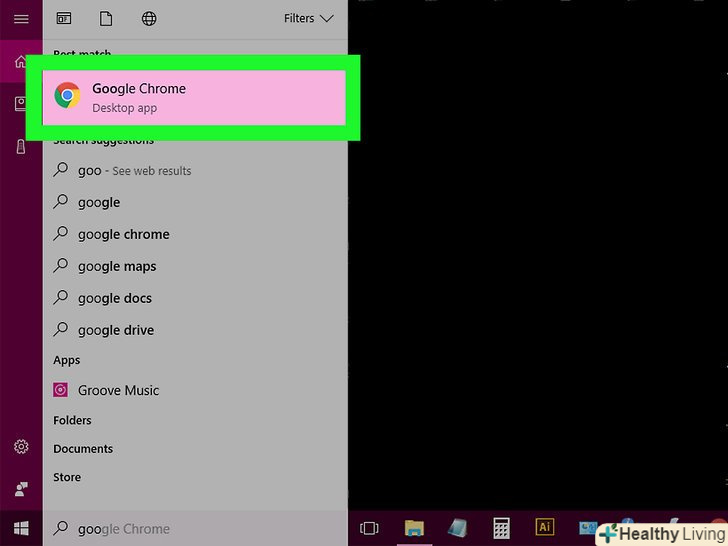The height and width of the screenshot is (546, 728).
Task: Open the hamburger menu in search sidebar
Action: 21,19
